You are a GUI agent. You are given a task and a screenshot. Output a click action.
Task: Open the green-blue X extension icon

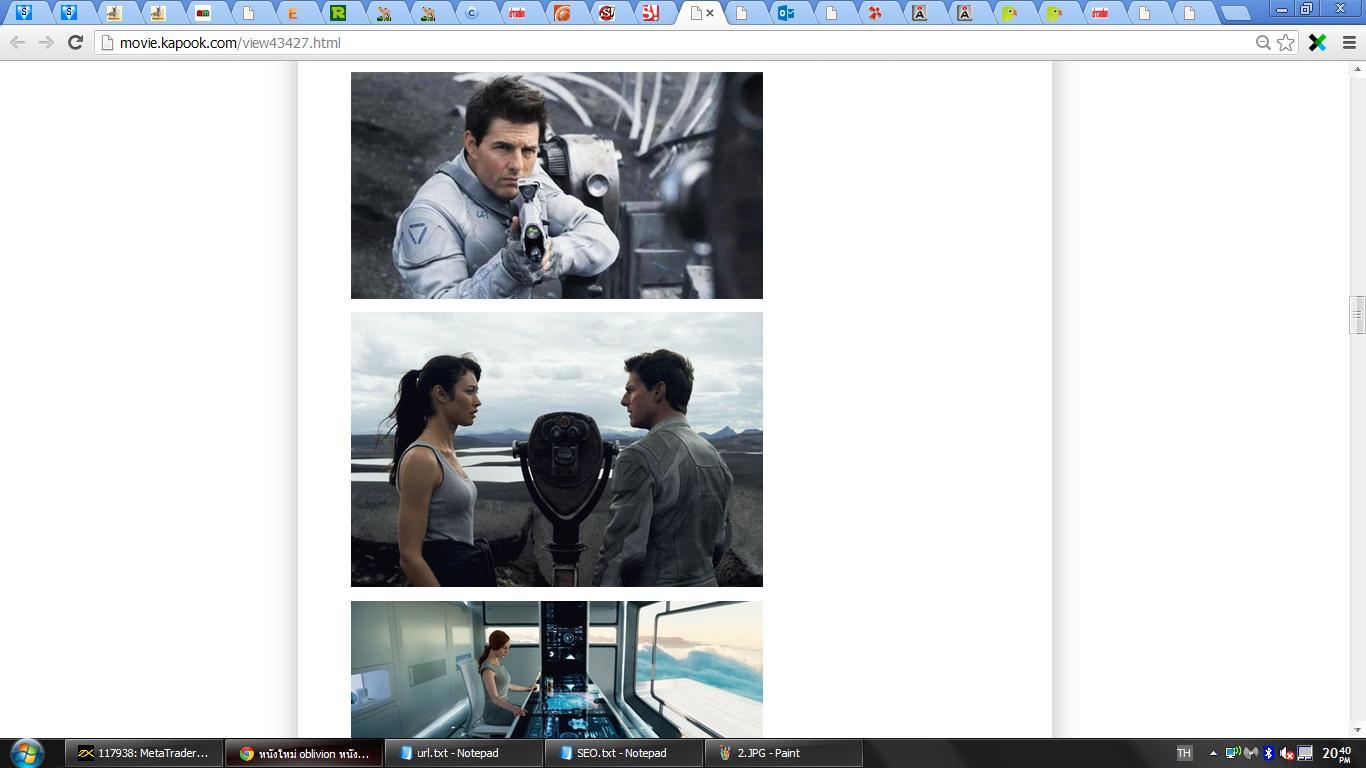[x=1317, y=43]
